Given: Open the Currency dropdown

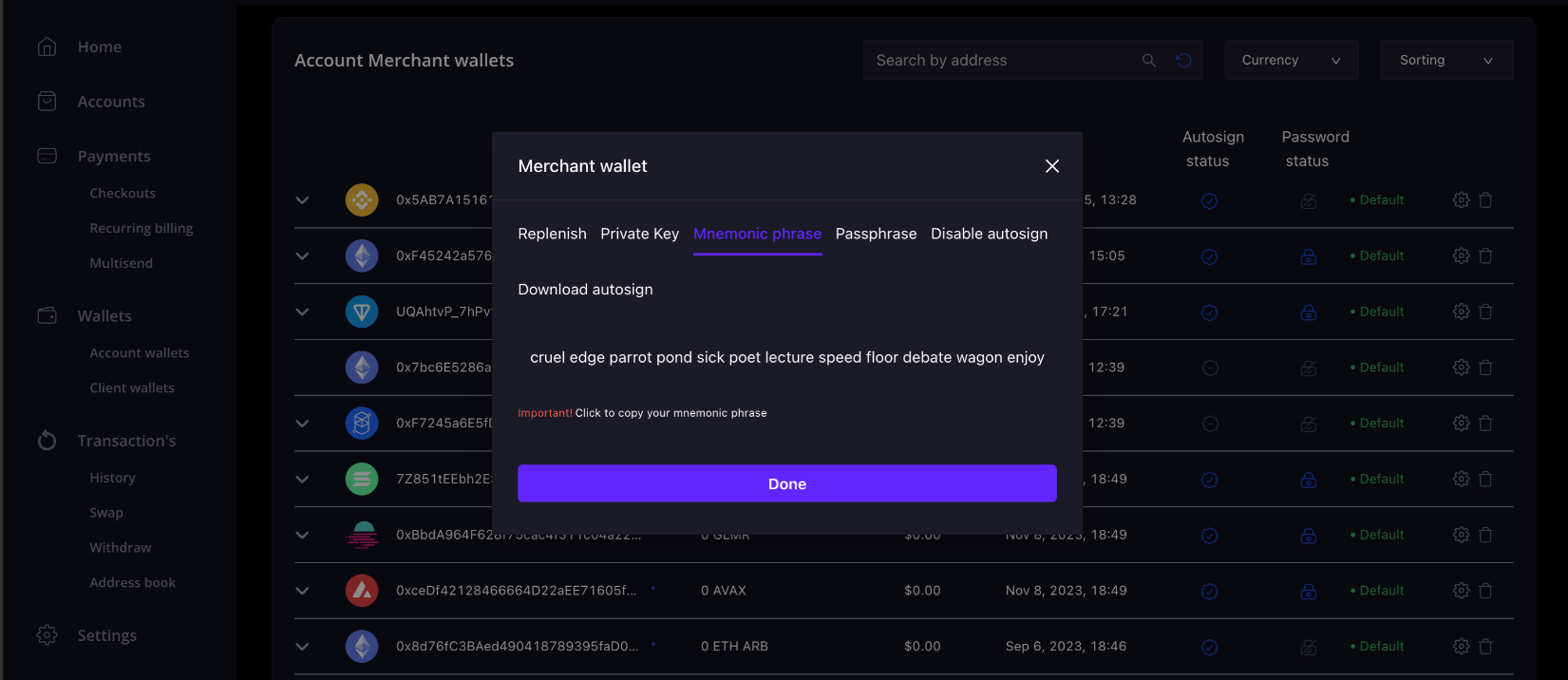Looking at the screenshot, I should coord(1291,60).
